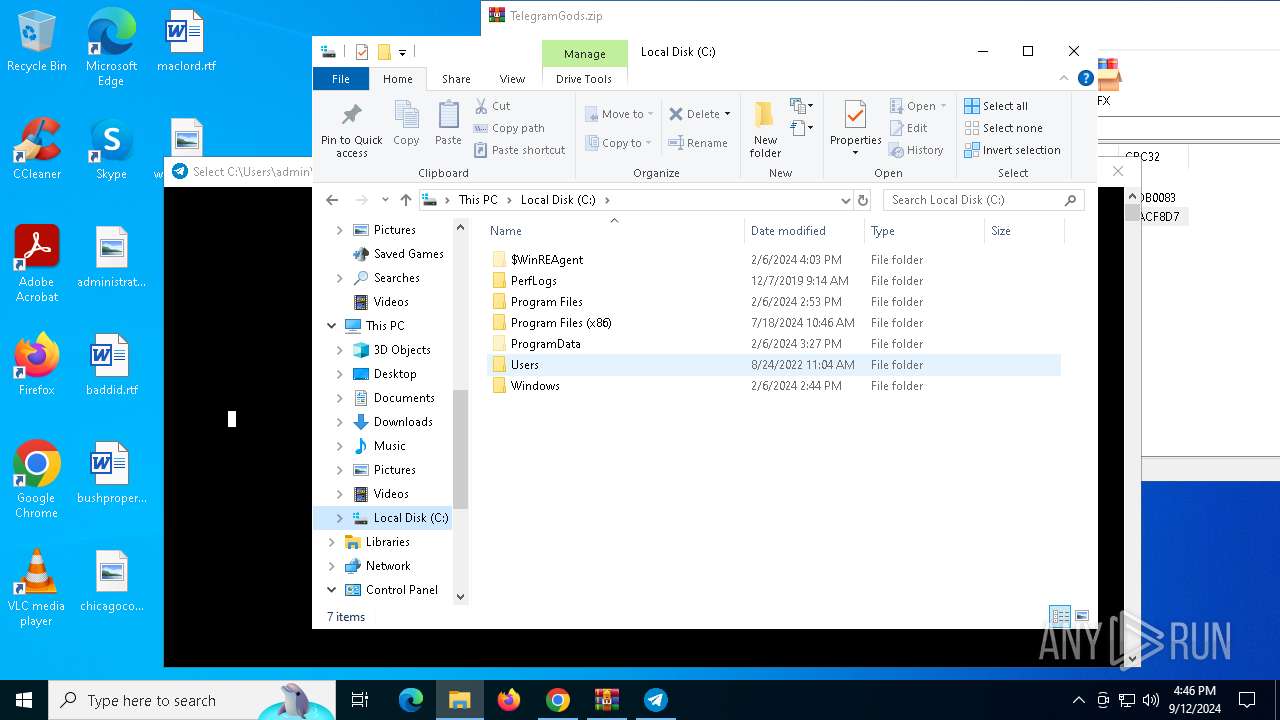This screenshot has height=720, width=1280.
Task: Select Network in navigation pane
Action: [388, 566]
